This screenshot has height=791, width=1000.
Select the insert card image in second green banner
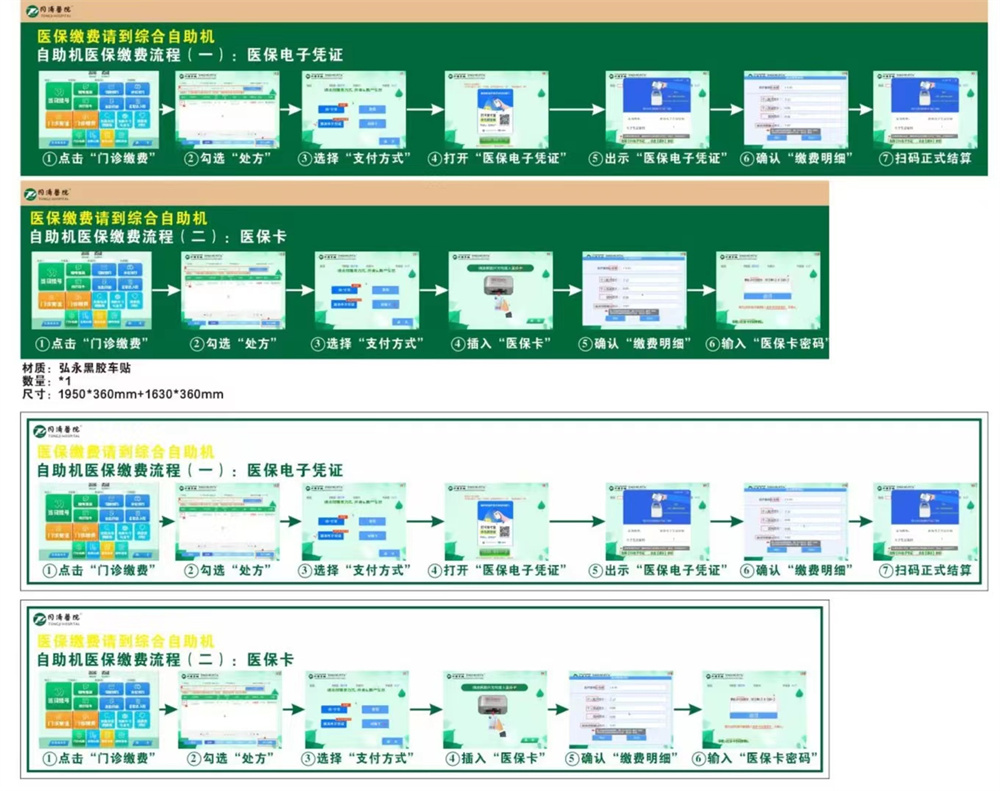[499, 288]
